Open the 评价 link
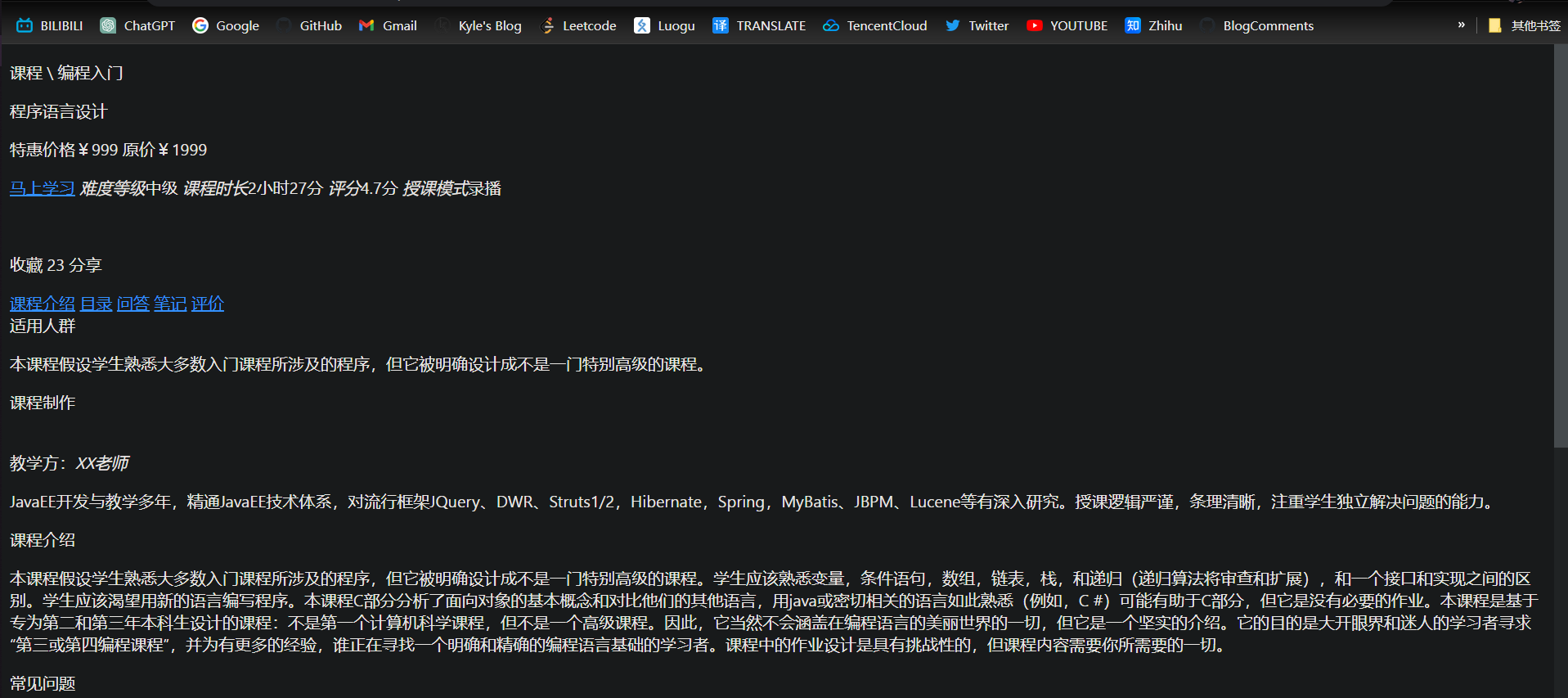Image resolution: width=1568 pixels, height=698 pixels. 208,304
